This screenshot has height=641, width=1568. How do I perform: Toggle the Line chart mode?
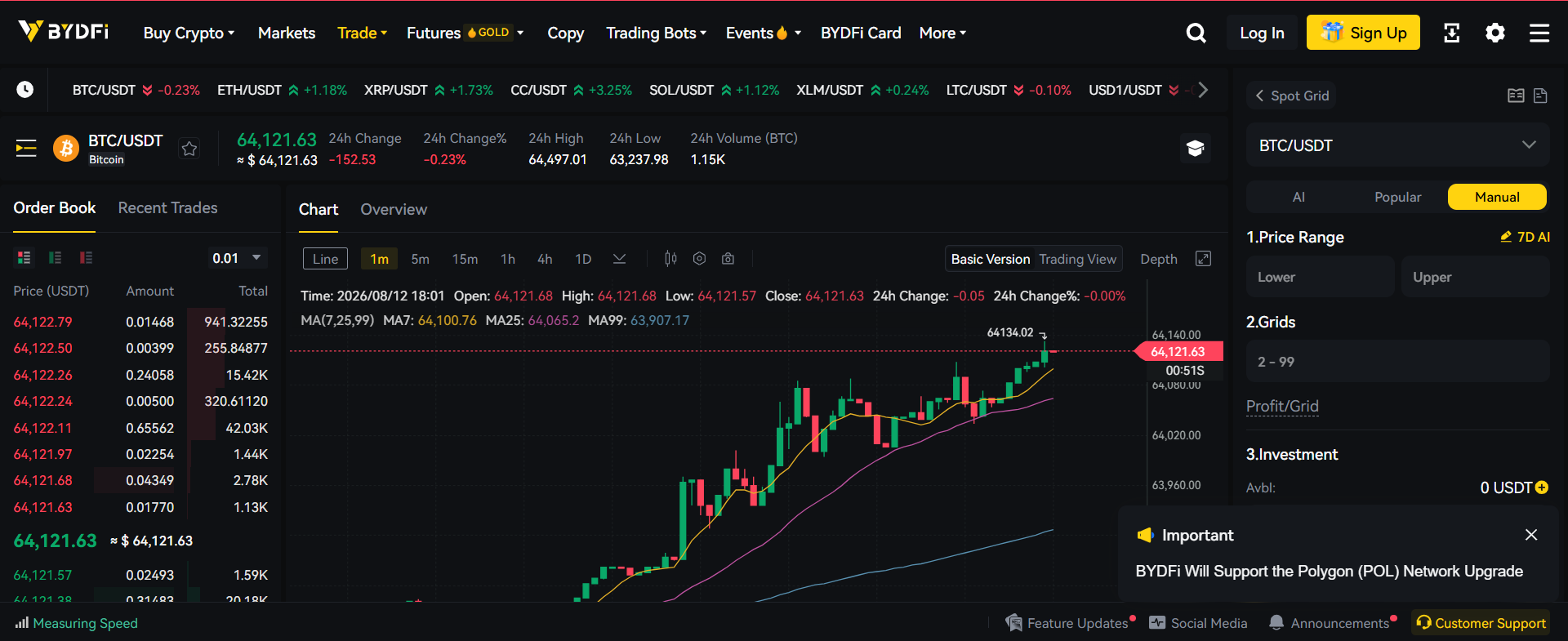pos(325,259)
